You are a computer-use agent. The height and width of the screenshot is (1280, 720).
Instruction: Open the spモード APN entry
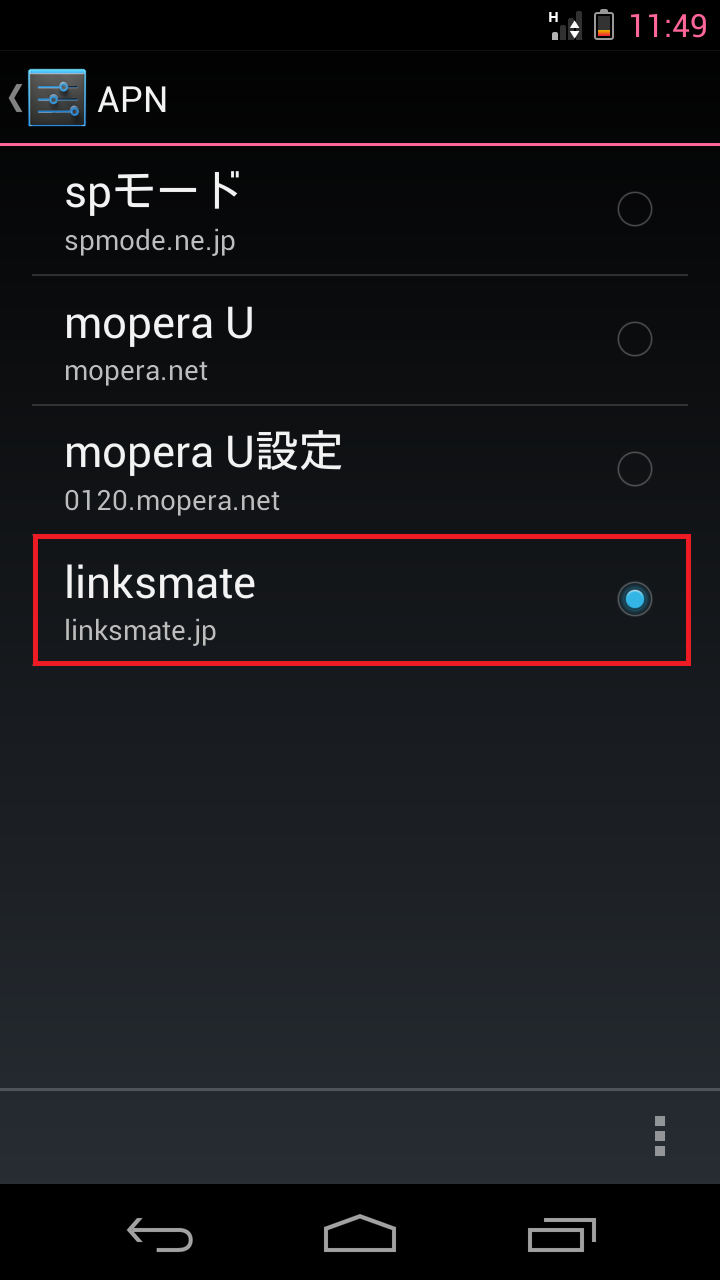point(360,210)
